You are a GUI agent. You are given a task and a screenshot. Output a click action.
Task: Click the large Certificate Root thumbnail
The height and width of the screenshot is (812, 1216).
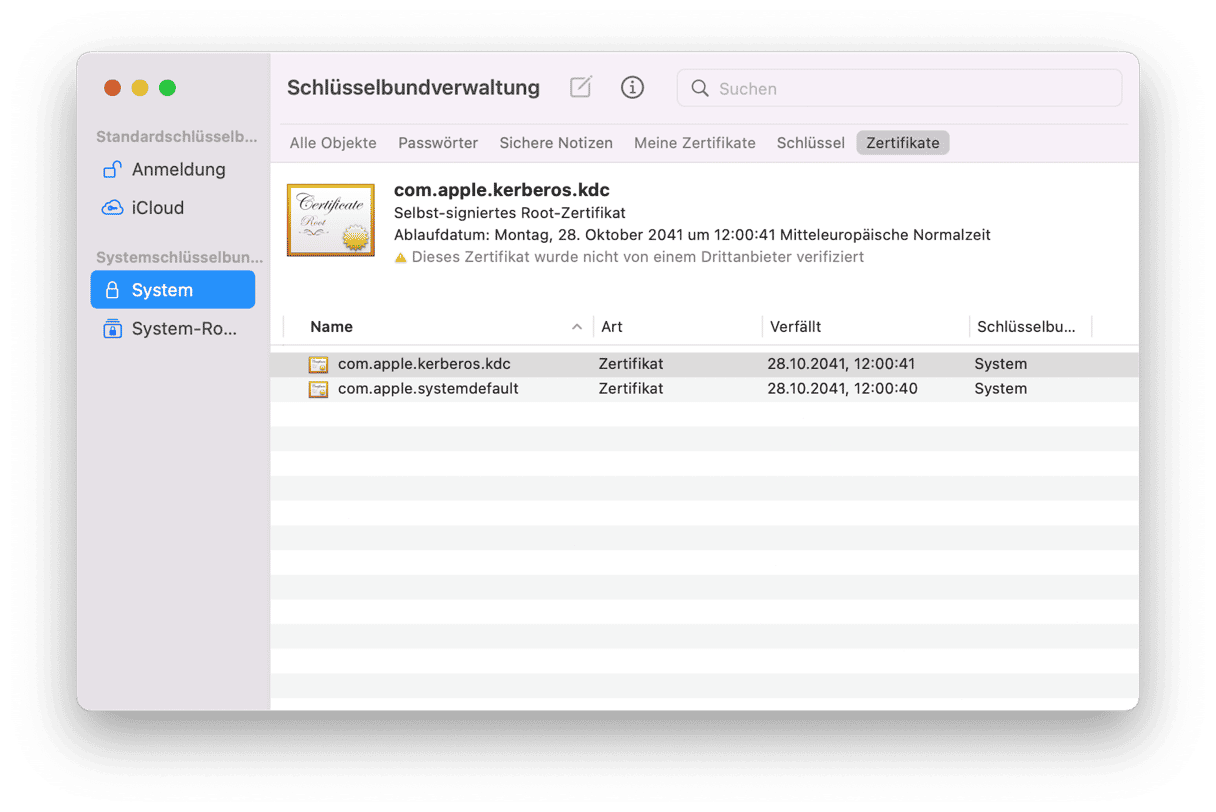[330, 220]
